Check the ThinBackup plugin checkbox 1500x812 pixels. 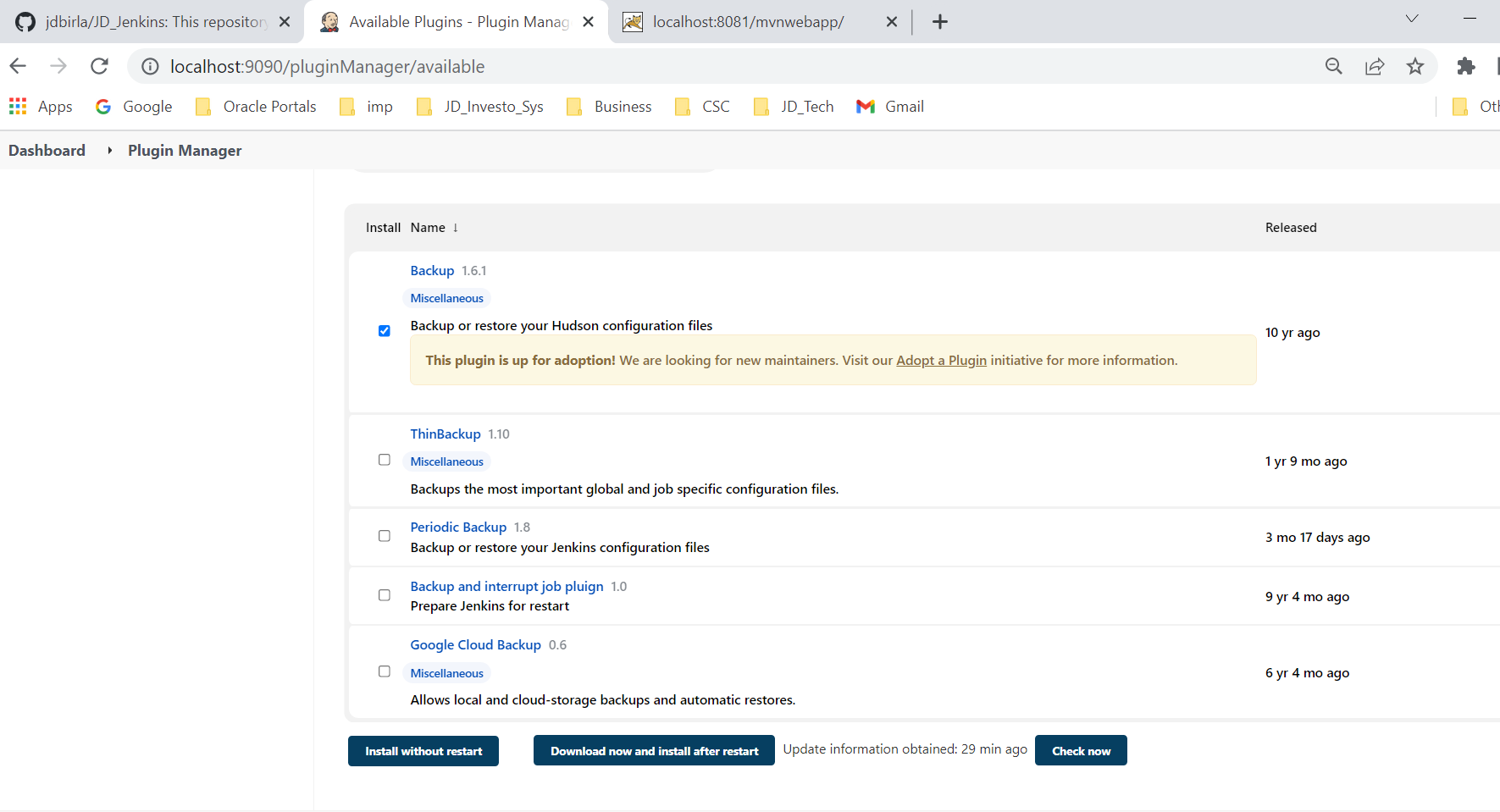coord(385,460)
